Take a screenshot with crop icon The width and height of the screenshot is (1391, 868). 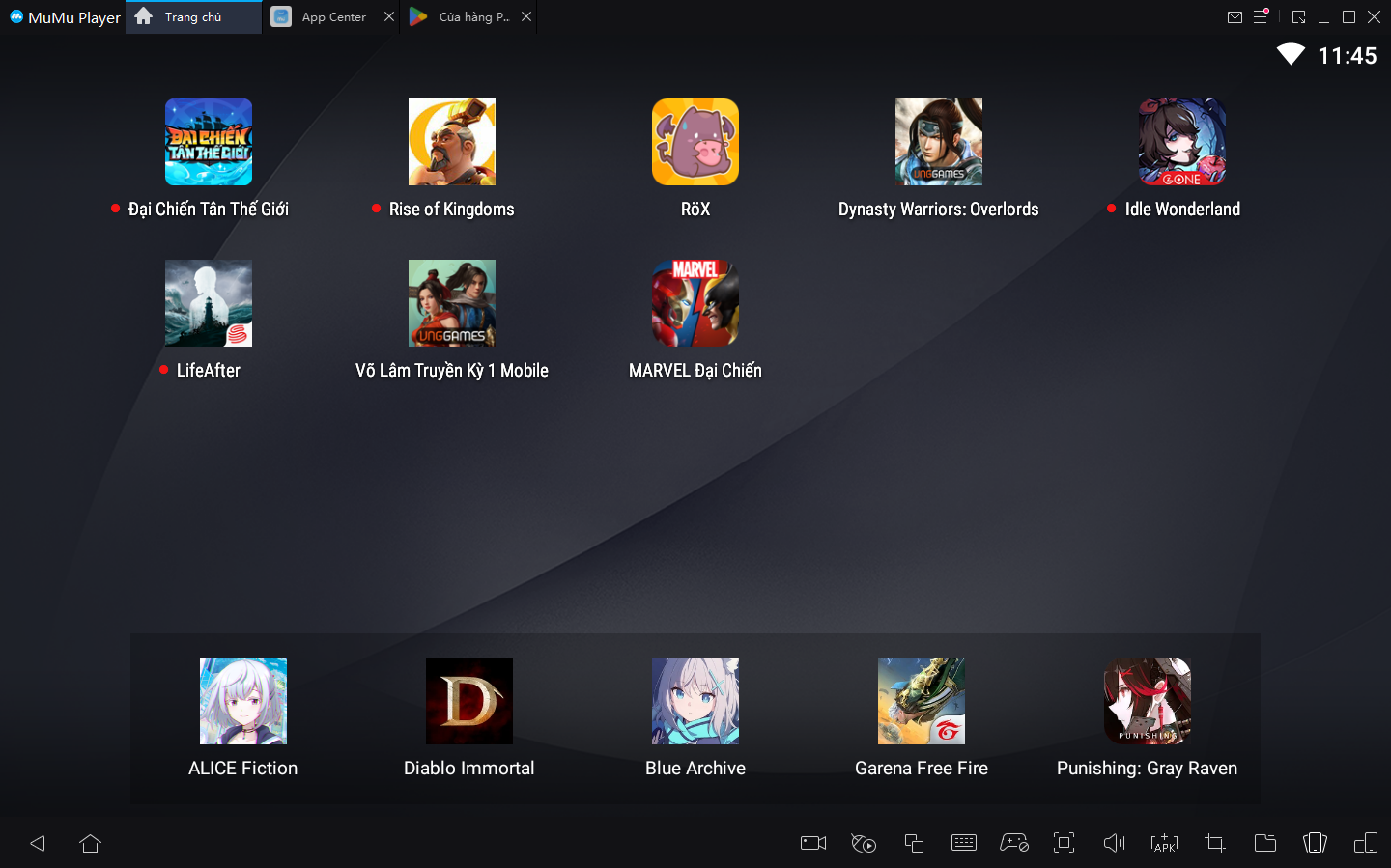click(x=1215, y=843)
